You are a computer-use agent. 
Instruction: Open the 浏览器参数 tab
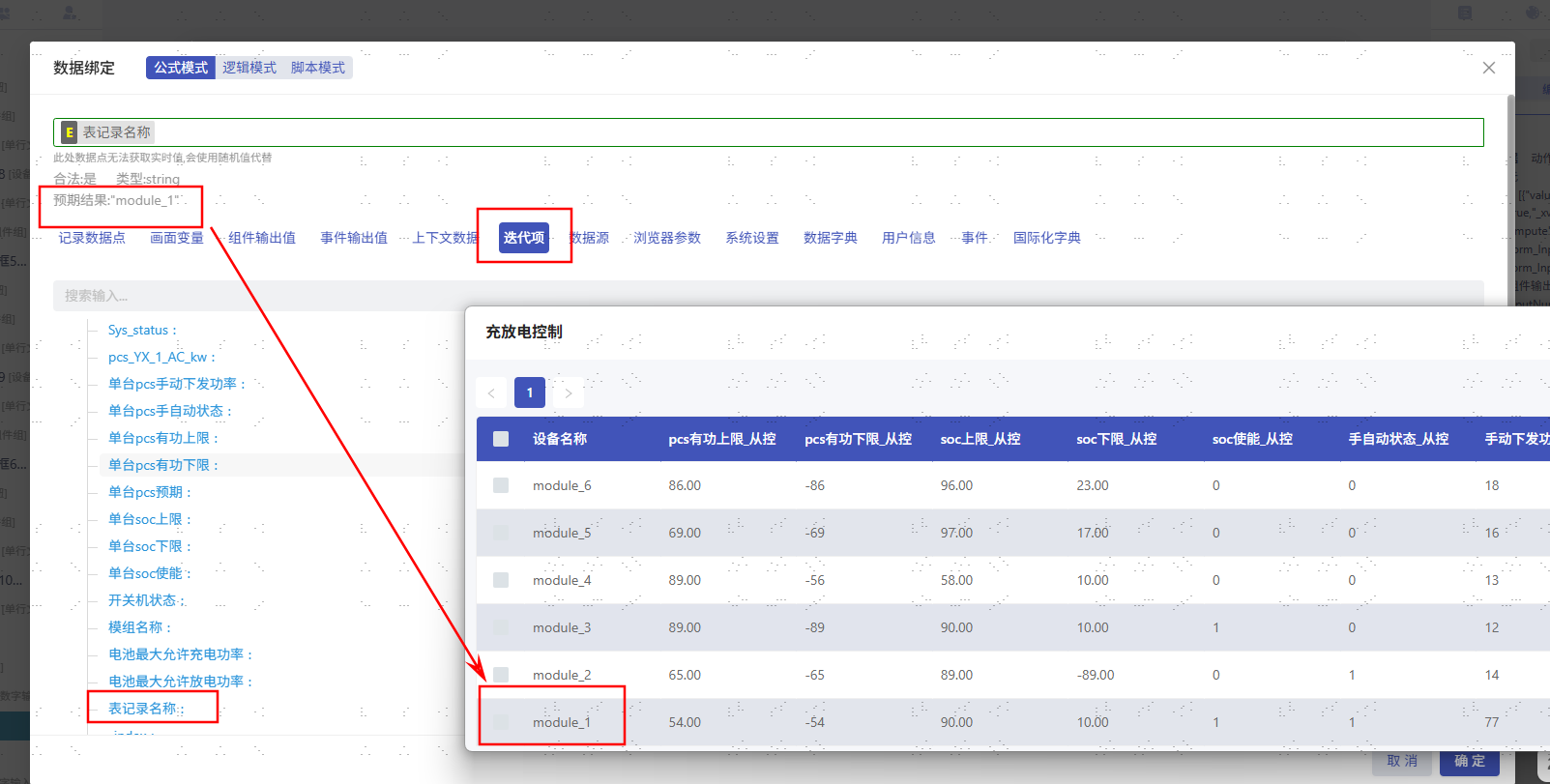[667, 238]
